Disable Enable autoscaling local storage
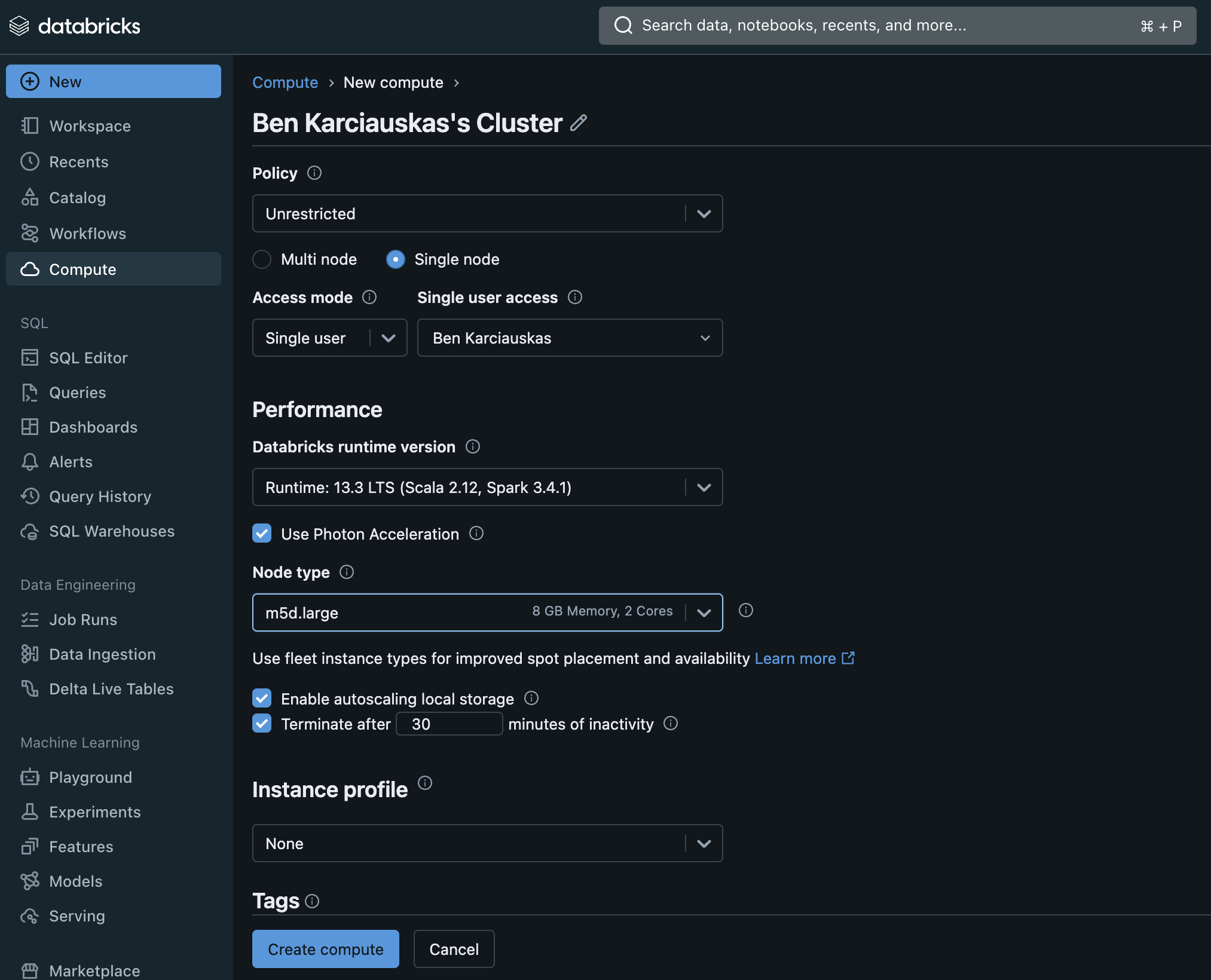 [x=262, y=699]
